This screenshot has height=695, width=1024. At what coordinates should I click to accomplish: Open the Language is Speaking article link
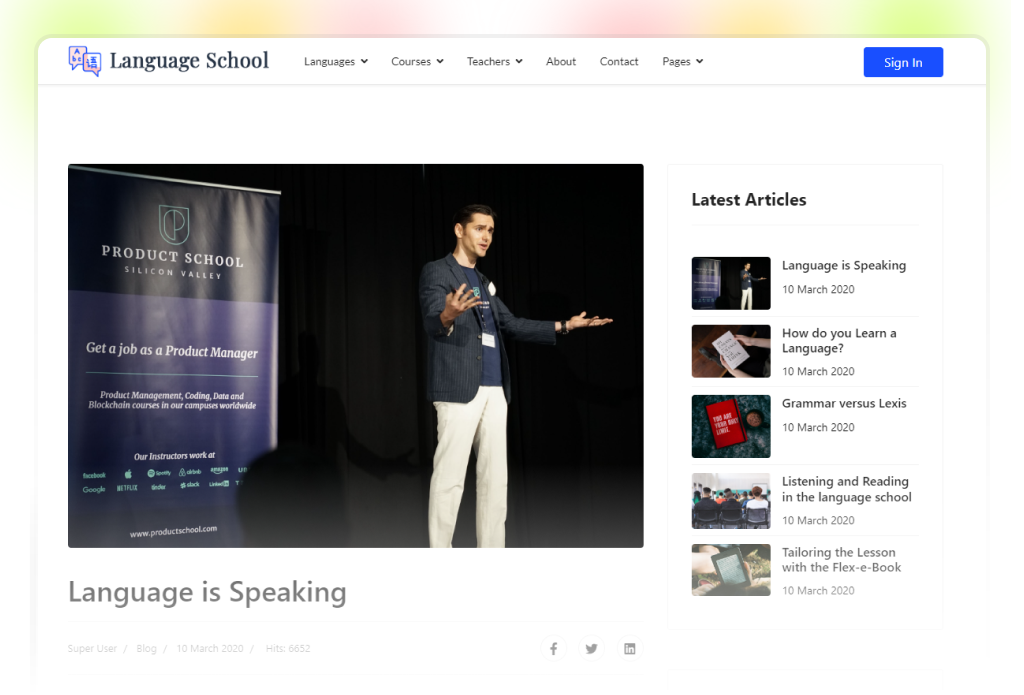click(x=844, y=265)
